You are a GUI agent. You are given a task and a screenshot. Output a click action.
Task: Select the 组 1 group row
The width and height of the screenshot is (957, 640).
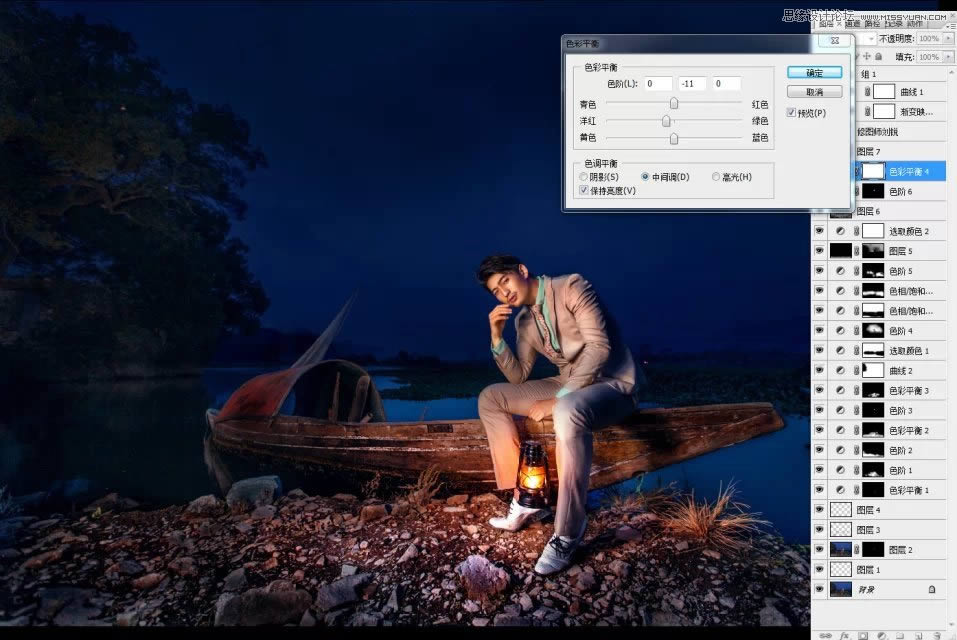pos(900,74)
